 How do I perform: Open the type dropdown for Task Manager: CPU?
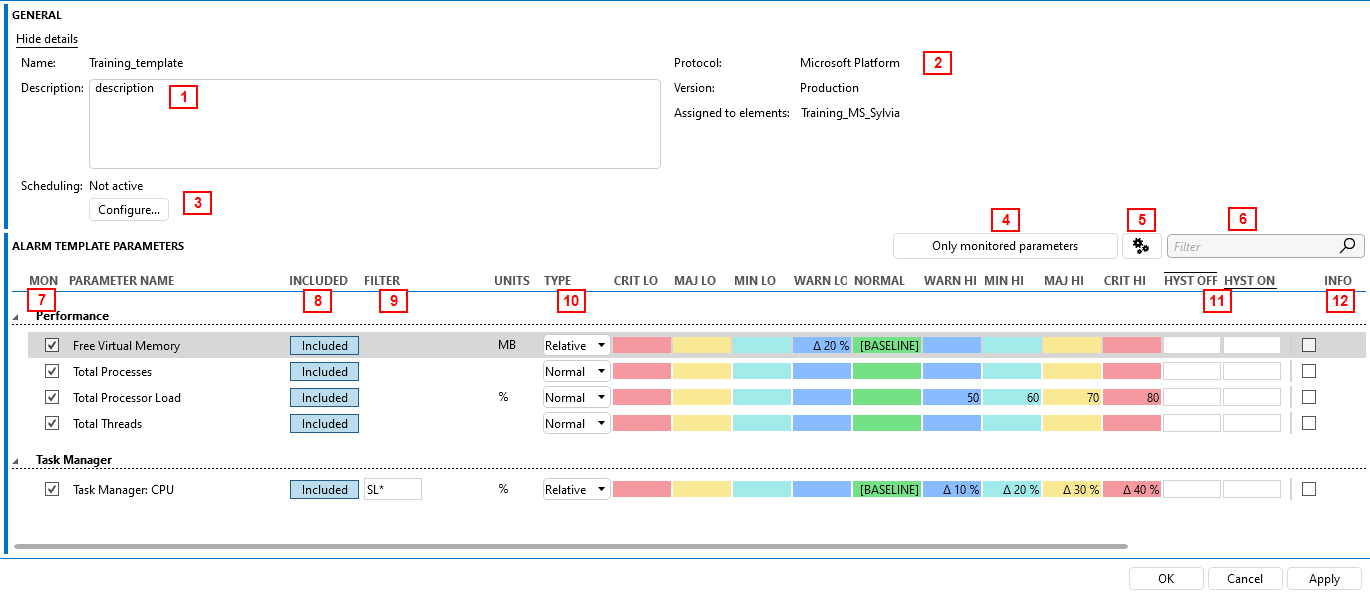point(599,489)
